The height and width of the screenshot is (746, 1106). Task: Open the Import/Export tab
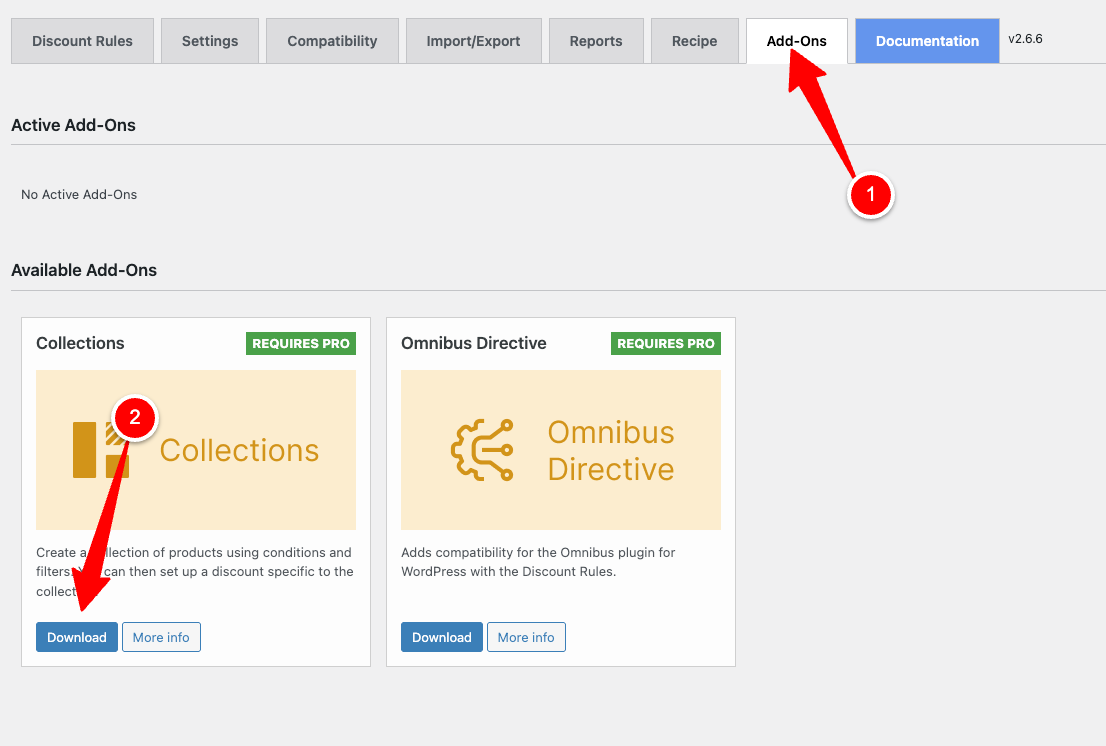[x=473, y=41]
